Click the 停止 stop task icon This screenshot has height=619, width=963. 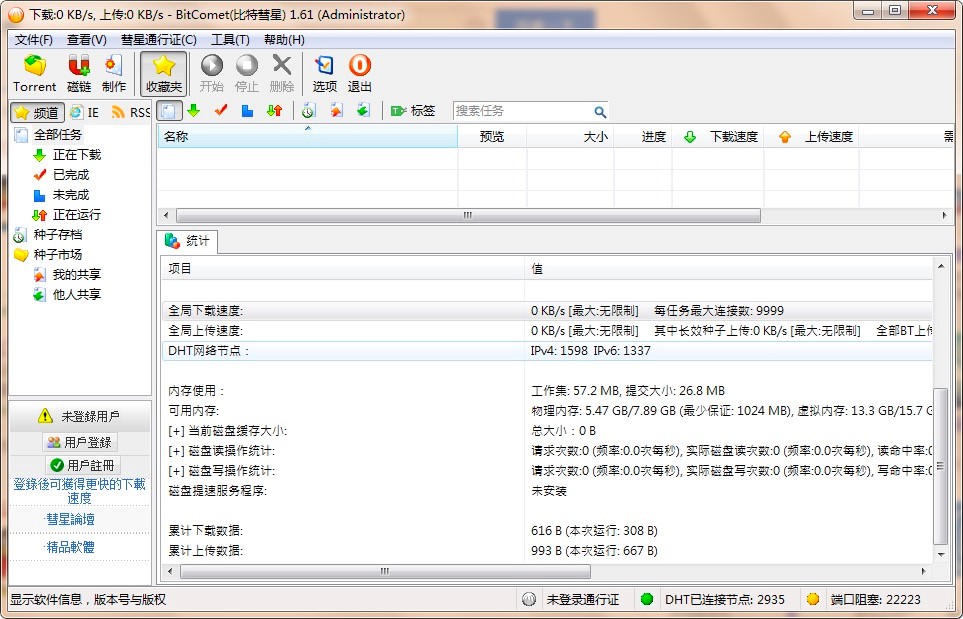click(247, 73)
